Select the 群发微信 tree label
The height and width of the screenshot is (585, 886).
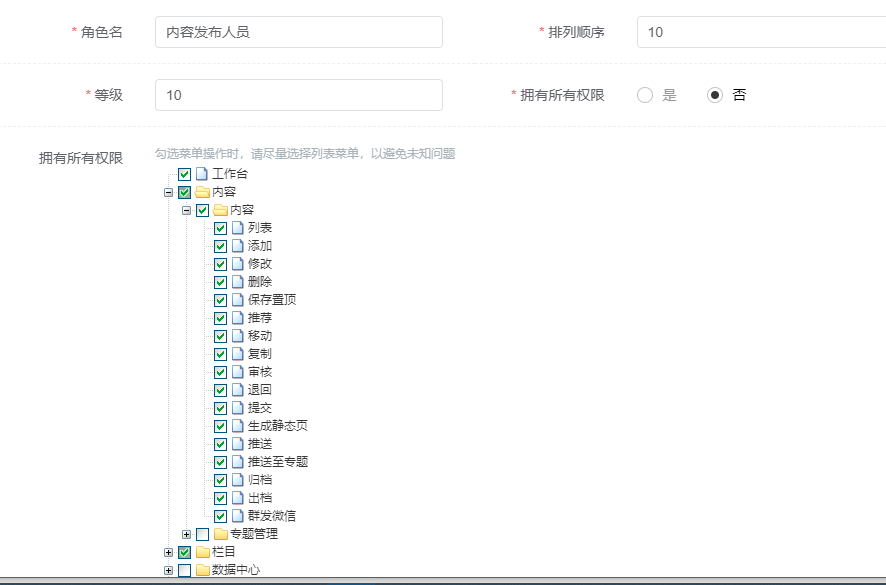tap(272, 515)
